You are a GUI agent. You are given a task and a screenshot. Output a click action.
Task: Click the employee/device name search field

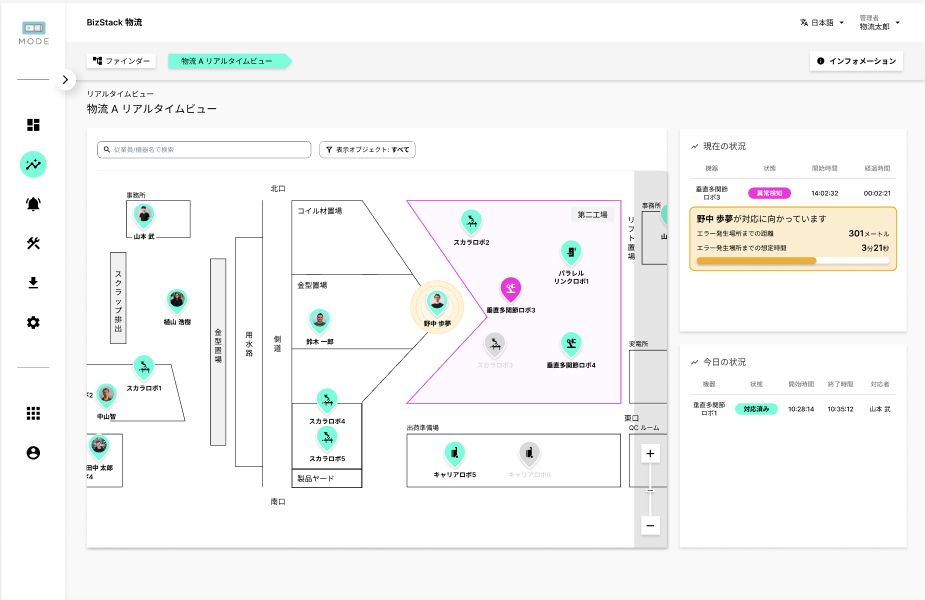pyautogui.click(x=205, y=149)
